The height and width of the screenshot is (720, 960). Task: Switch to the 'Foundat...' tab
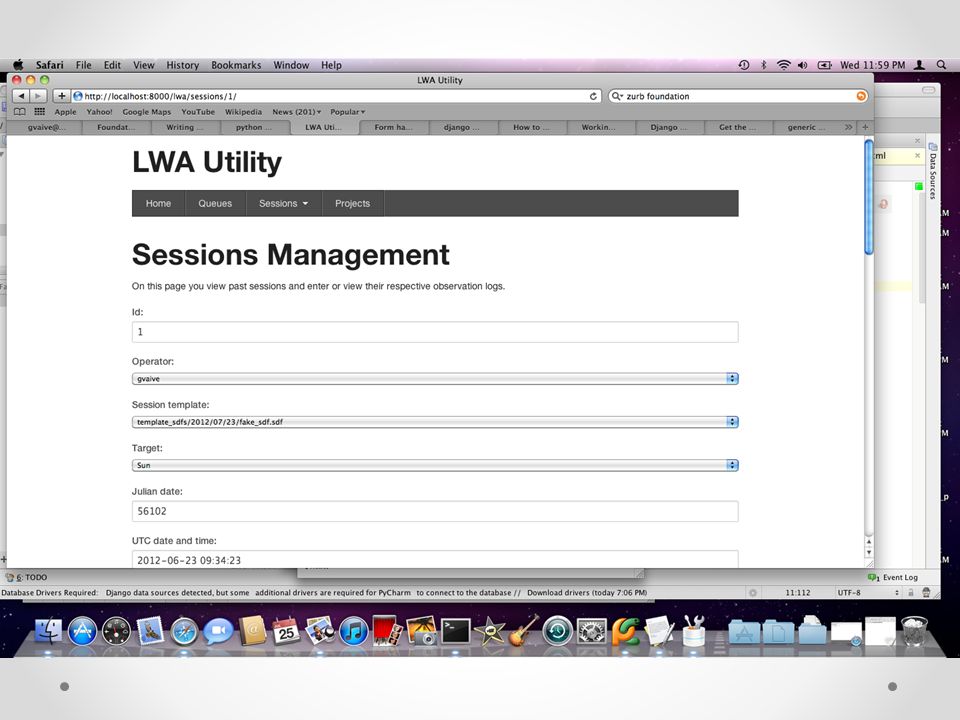click(116, 127)
